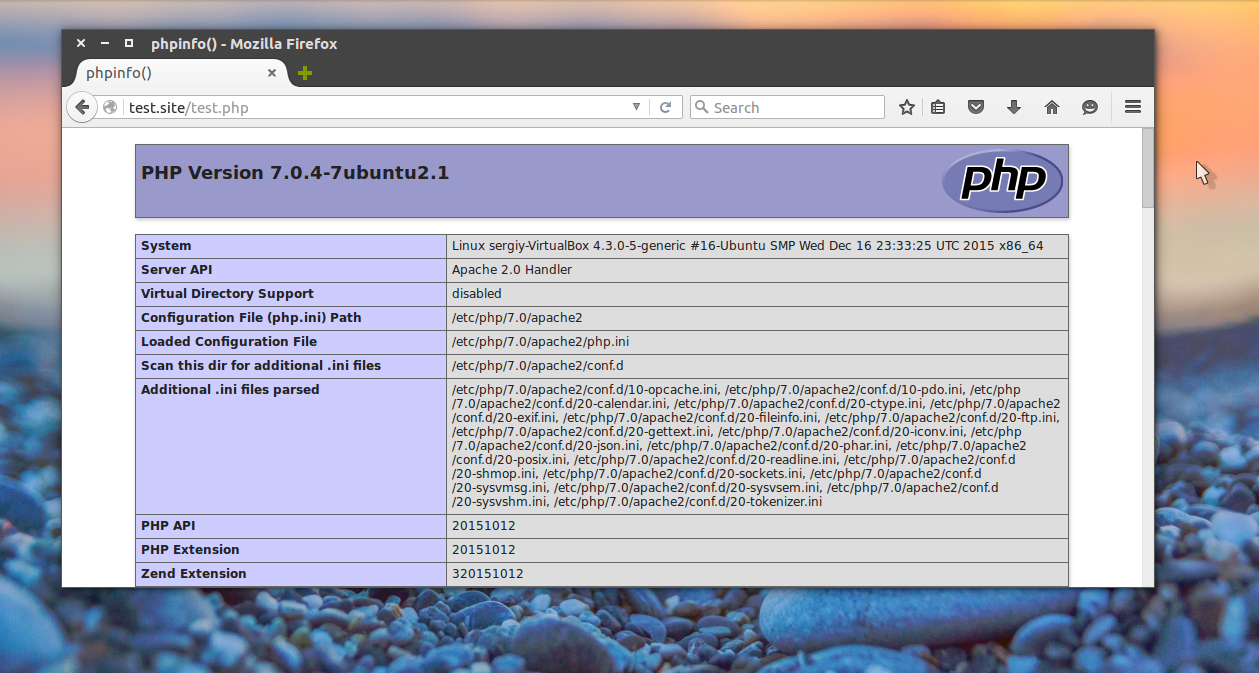Click the PHP logo link
Viewport: 1259px width, 673px height.
pos(1002,181)
